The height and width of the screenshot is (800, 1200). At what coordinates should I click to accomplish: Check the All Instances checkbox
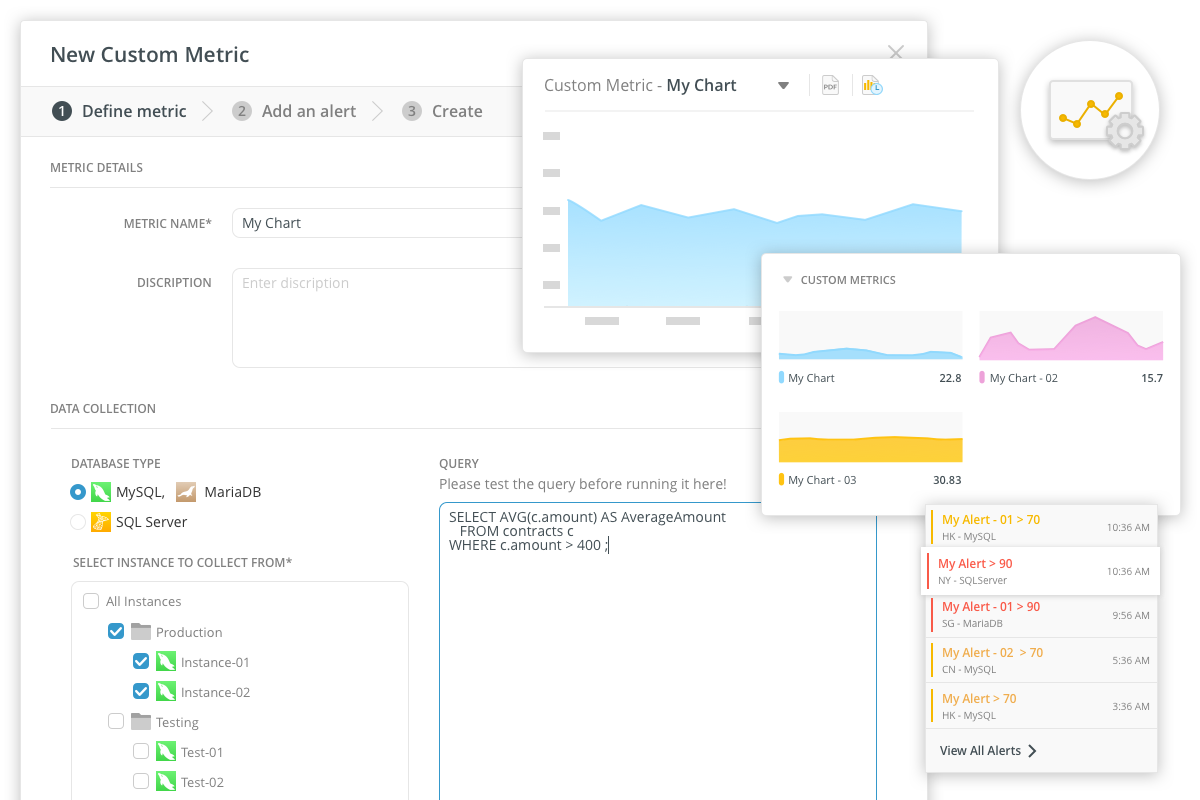91,602
